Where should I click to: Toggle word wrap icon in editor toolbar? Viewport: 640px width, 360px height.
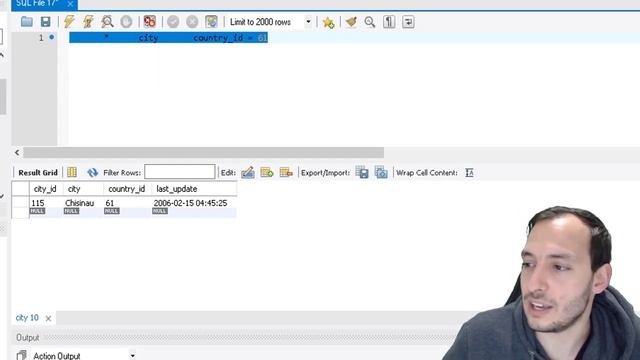click(x=408, y=22)
